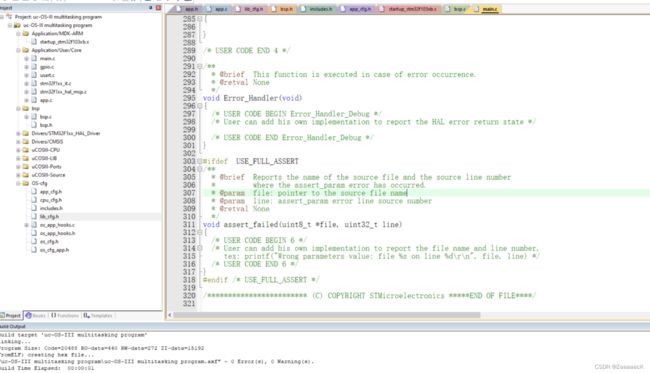Select the main.c editor tab
The height and width of the screenshot is (373, 650).
coord(486,9)
